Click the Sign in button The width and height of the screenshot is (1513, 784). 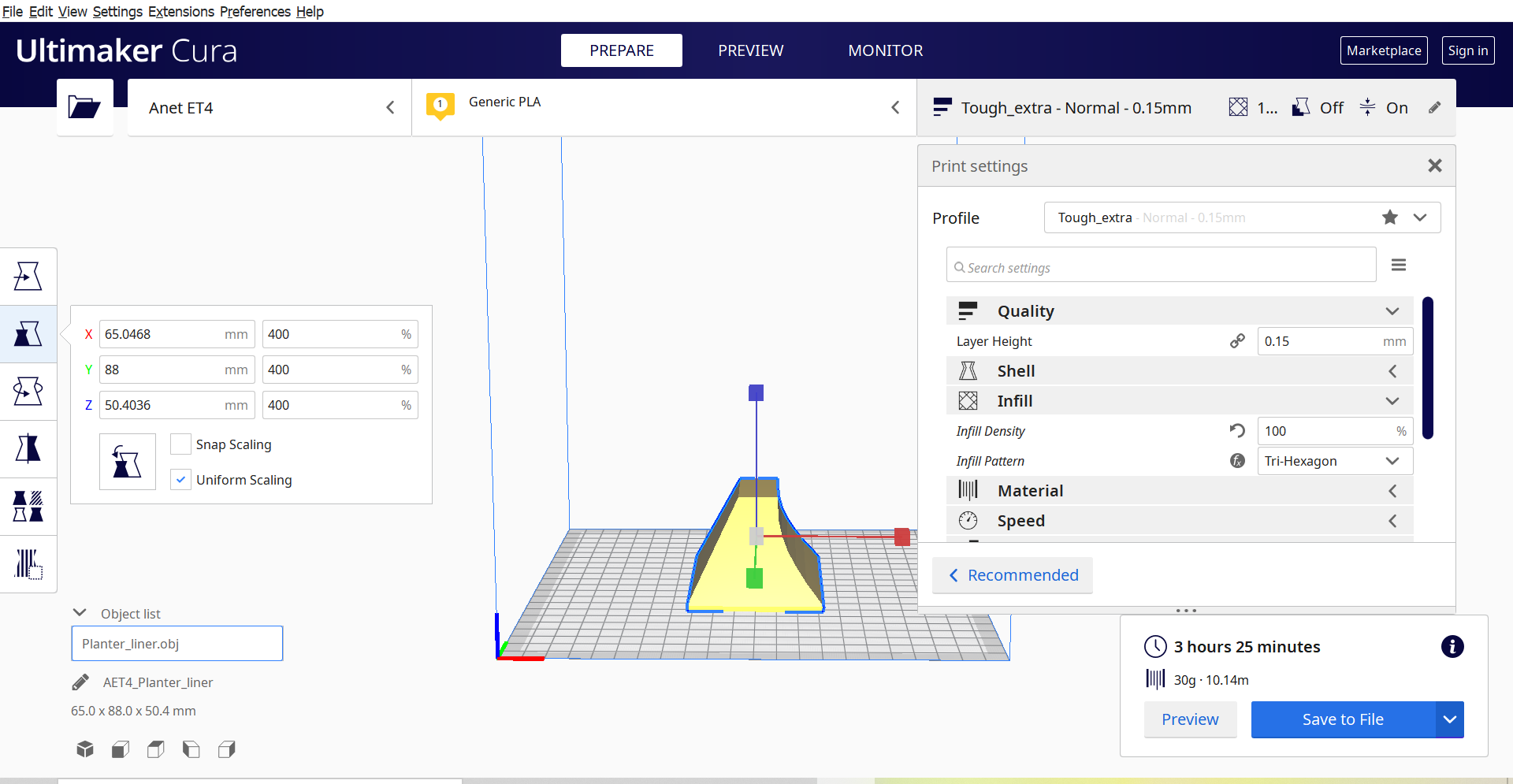click(x=1468, y=50)
